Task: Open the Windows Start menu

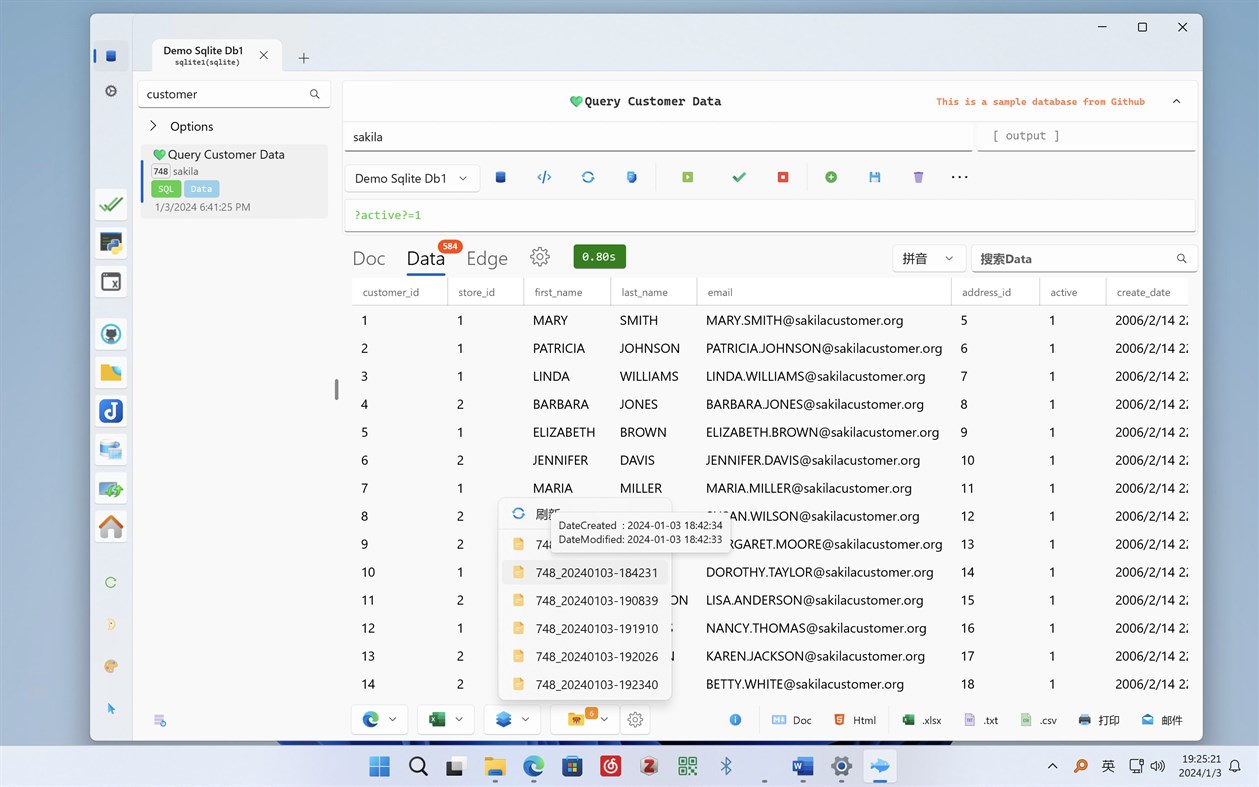Action: [x=380, y=767]
